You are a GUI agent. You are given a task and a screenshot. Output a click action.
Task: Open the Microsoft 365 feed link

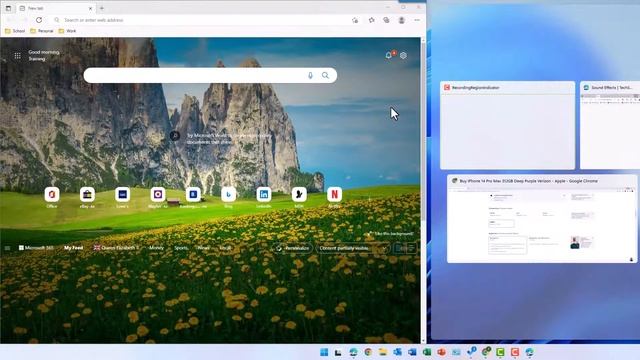(36, 248)
